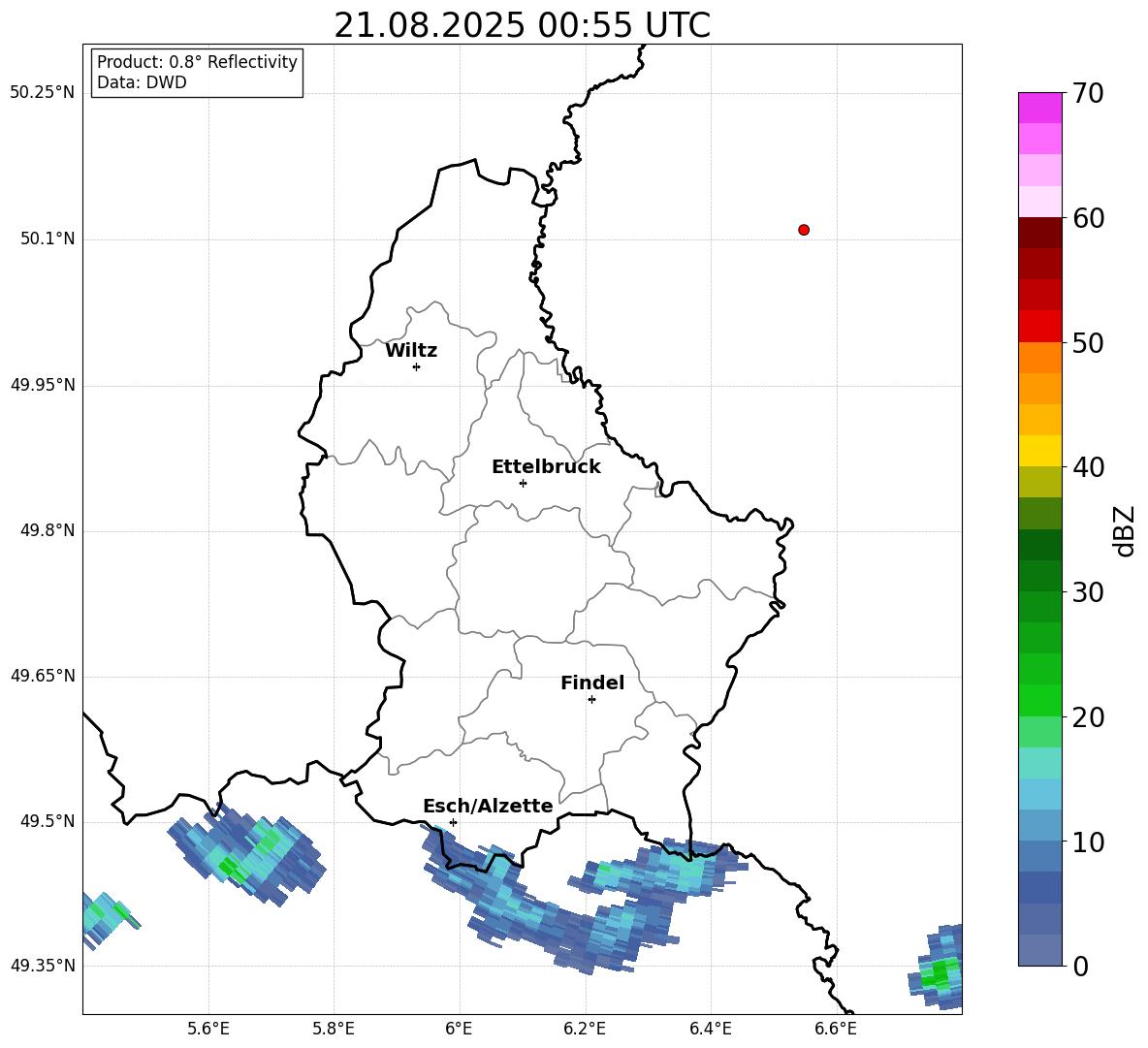Click the colorbar value 50
Viewport: 1148px width, 1048px height.
pos(1088,343)
